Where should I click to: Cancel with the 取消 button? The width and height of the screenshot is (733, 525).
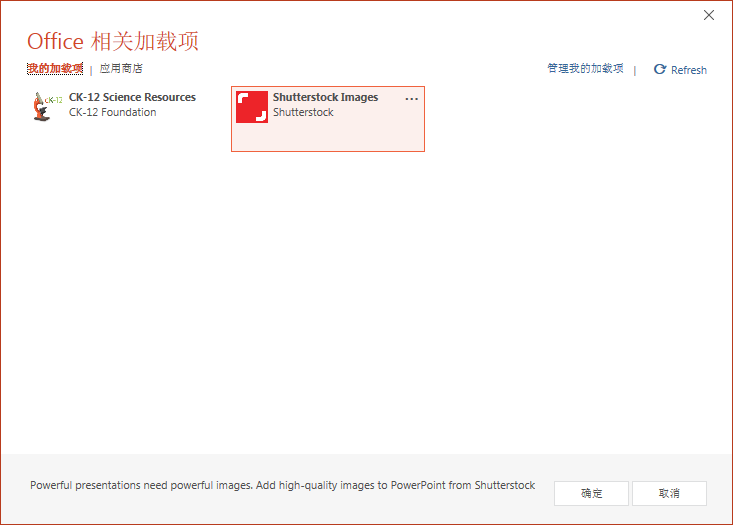(669, 493)
